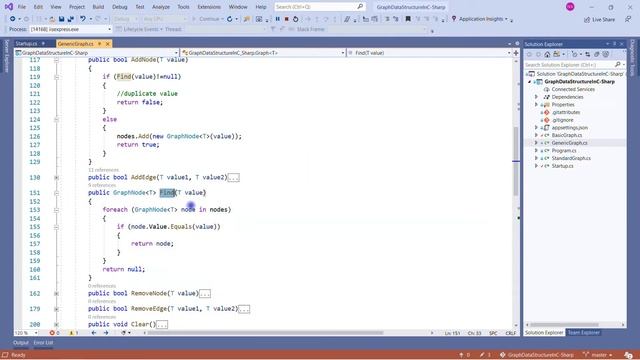Screen dimensions: 640x360
Task: Open the Error List panel tab
Action: [x=43, y=343]
